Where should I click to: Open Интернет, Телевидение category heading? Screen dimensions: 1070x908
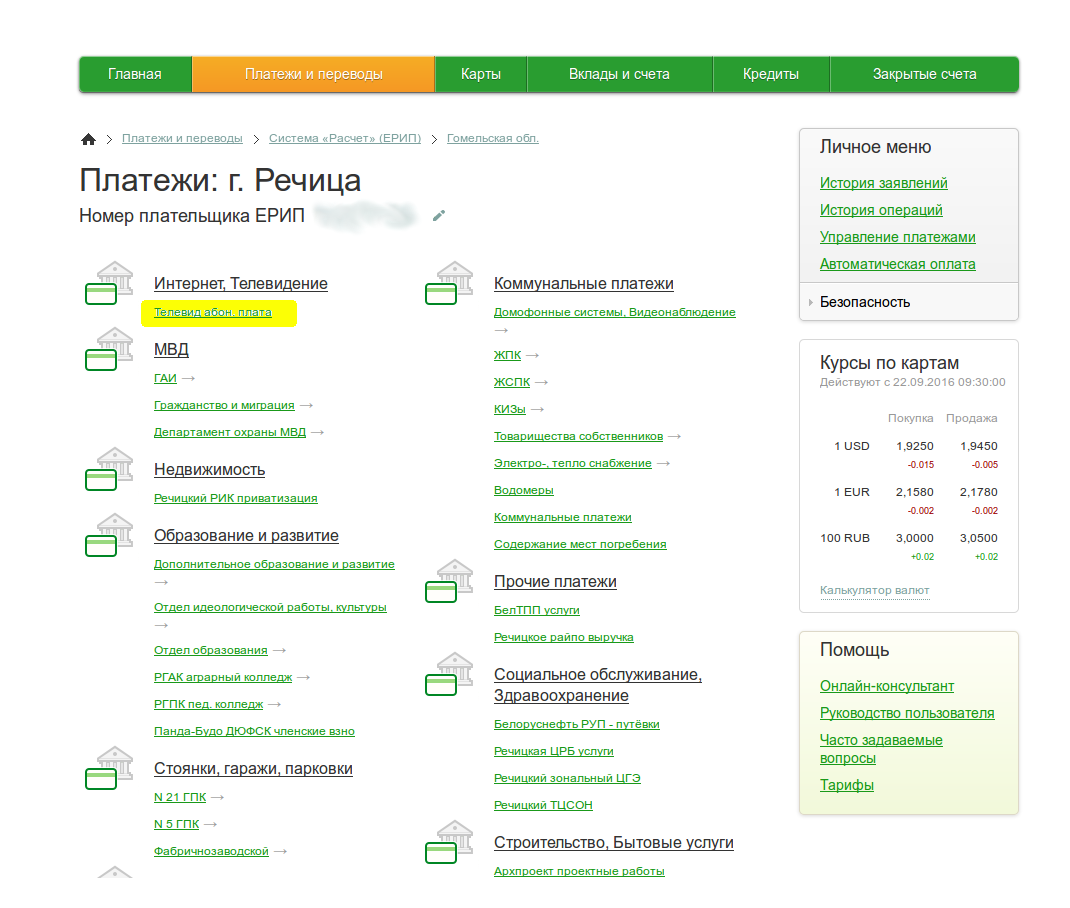[x=241, y=284]
